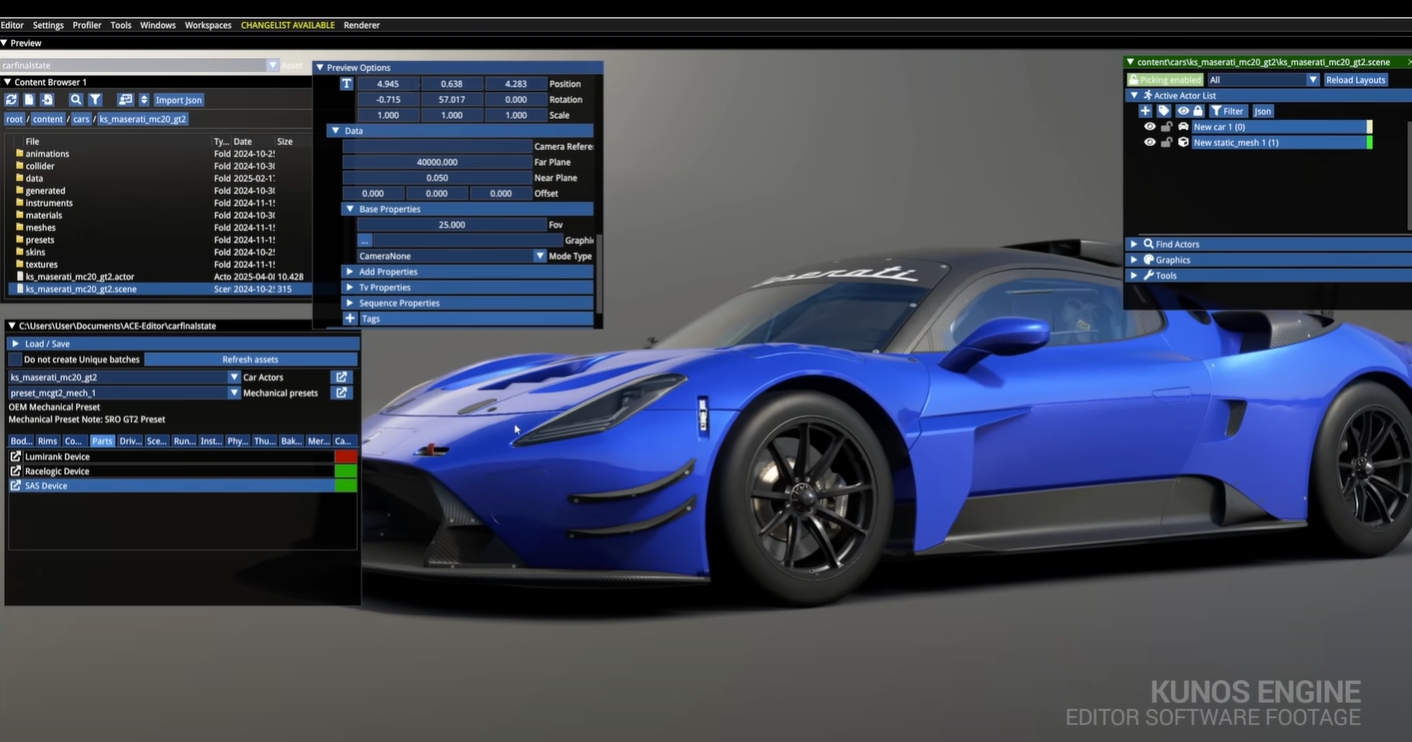Click the tag icon in Active Actor List
Viewport: 1412px width, 742px height.
[x=1164, y=111]
